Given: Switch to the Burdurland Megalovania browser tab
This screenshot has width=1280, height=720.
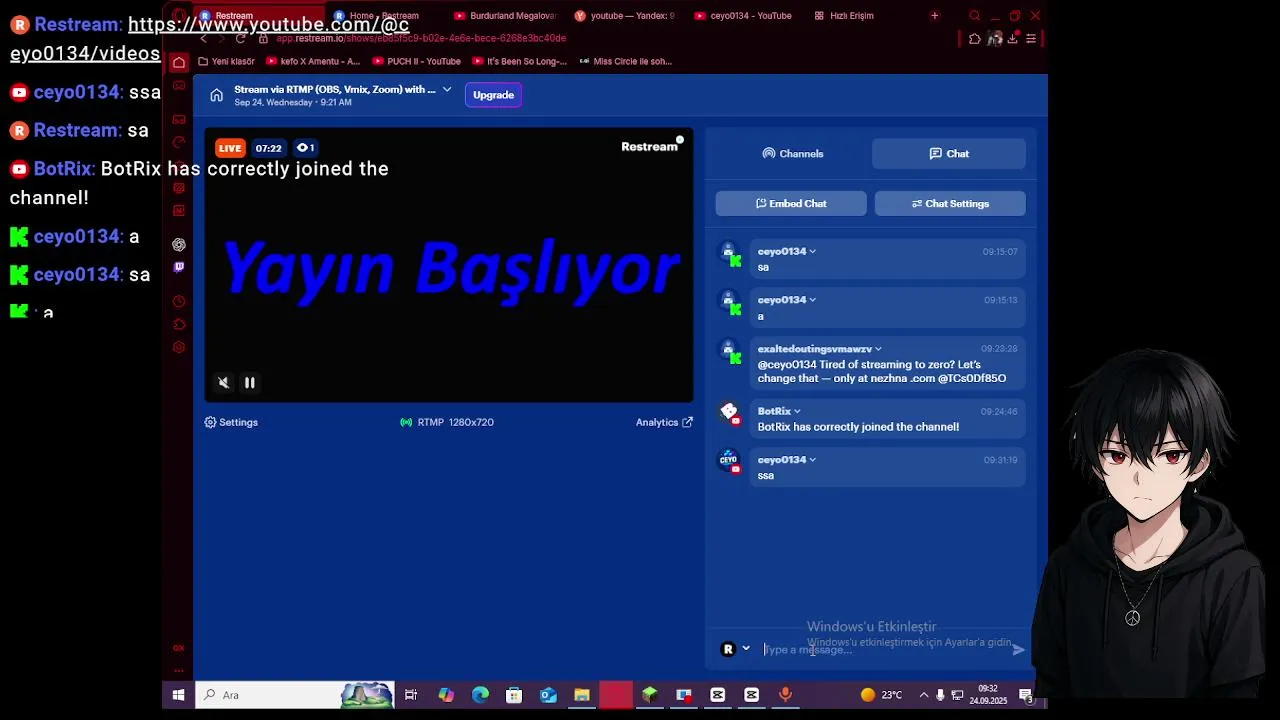Looking at the screenshot, I should tap(505, 16).
